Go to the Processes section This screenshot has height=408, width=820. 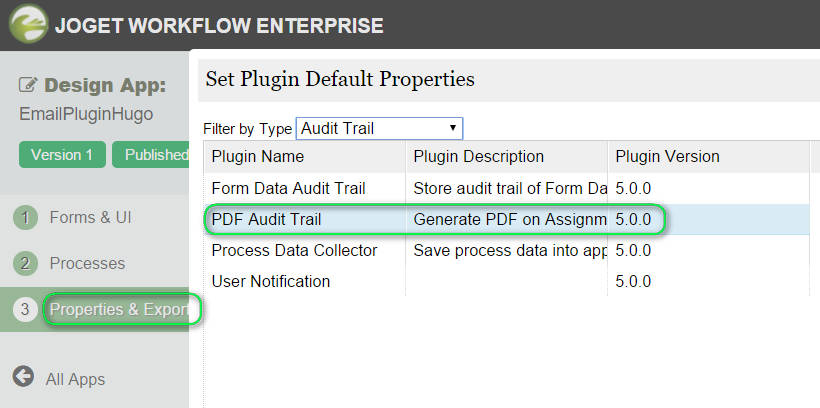point(87,264)
